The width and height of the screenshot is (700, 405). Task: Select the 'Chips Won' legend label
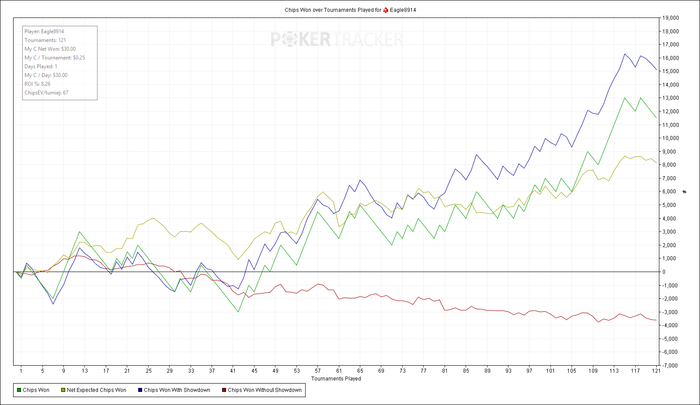(x=36, y=390)
